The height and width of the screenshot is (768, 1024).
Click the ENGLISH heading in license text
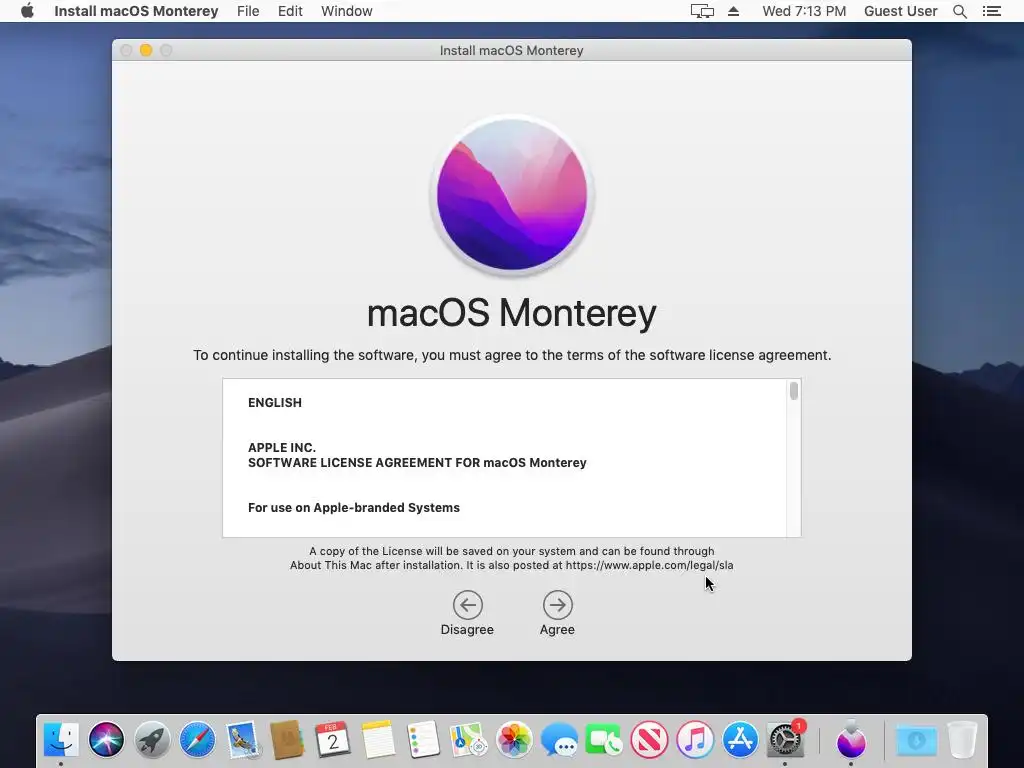(275, 402)
